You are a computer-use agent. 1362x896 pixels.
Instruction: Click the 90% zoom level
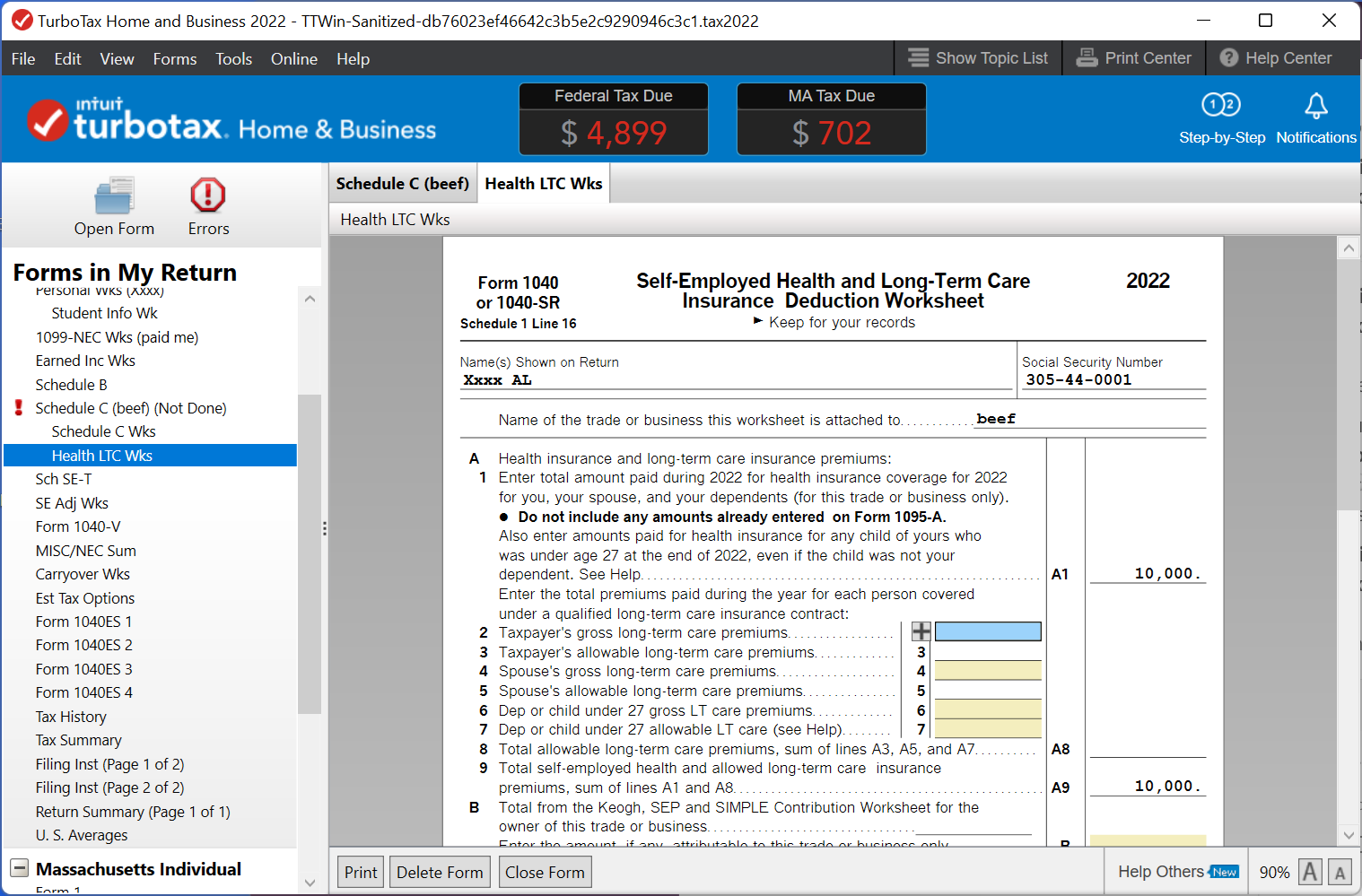1274,873
